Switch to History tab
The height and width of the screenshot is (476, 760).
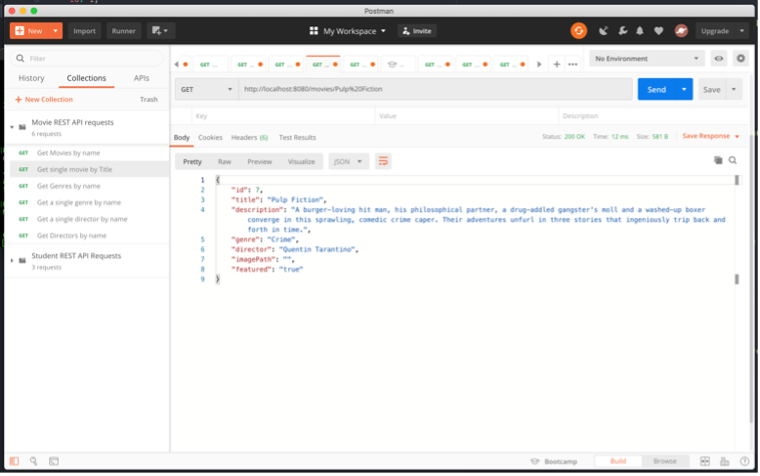32,78
